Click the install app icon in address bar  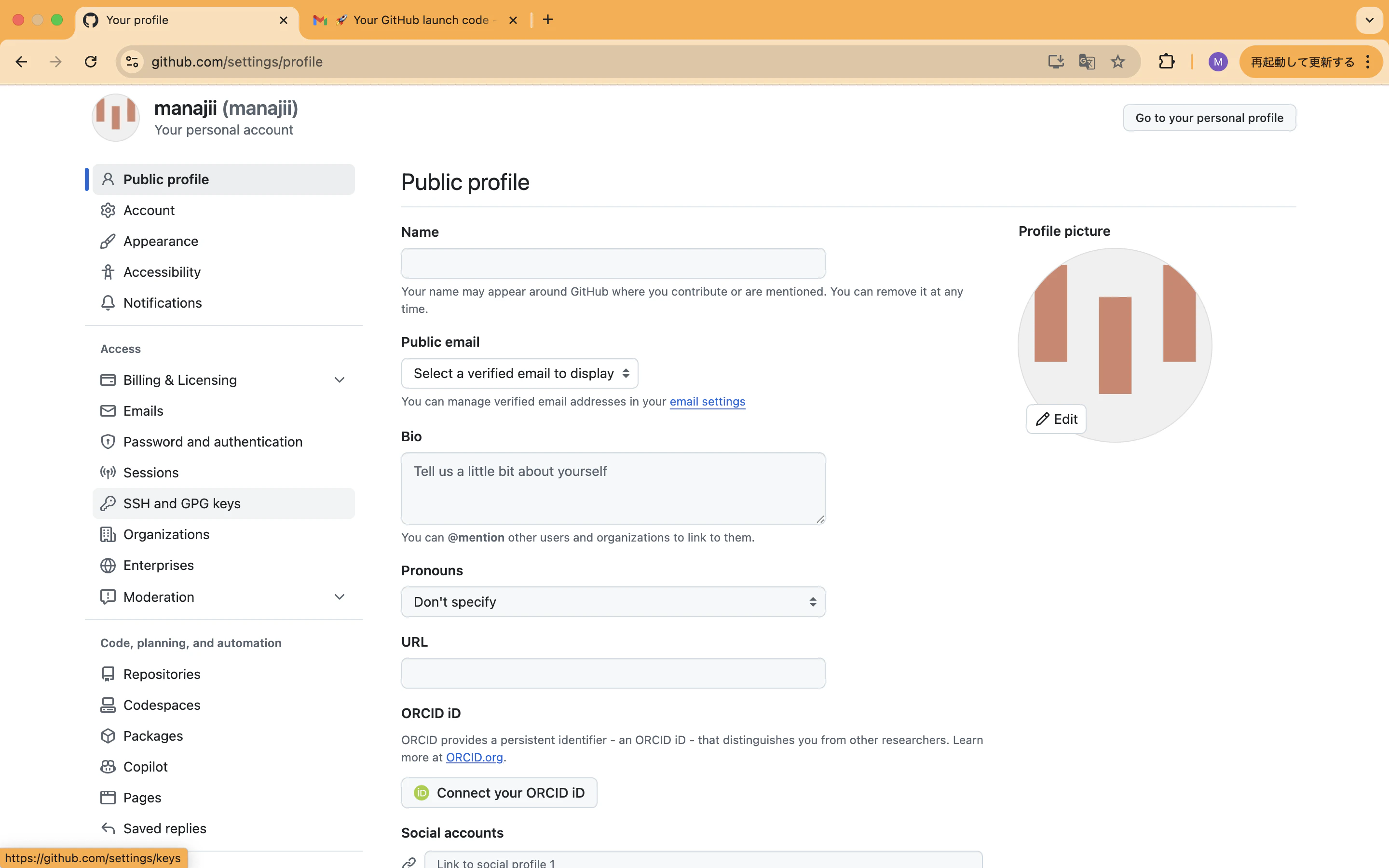[x=1056, y=62]
